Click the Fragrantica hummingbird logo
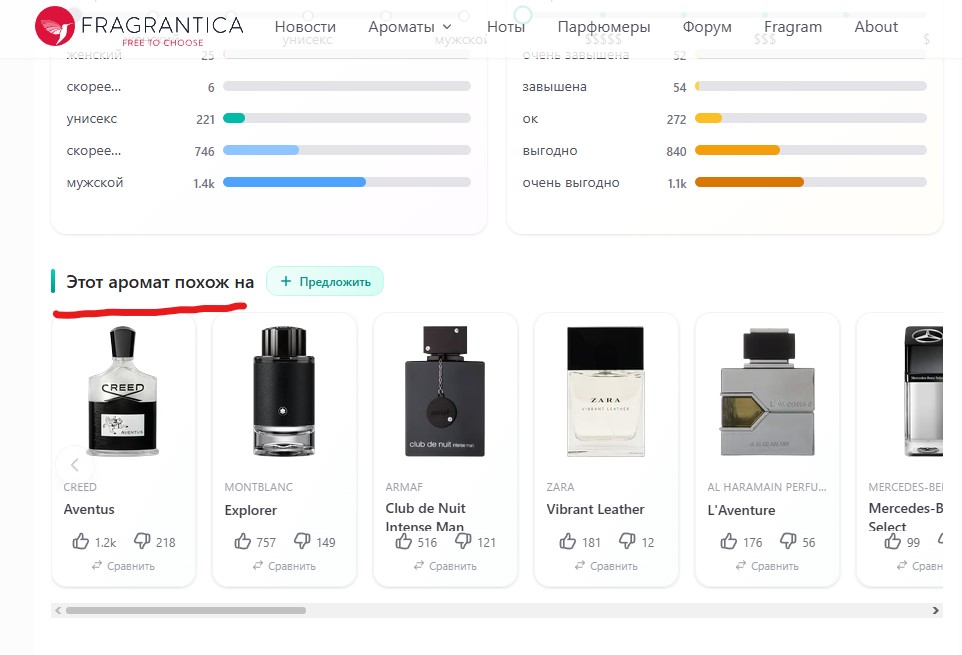 55,26
